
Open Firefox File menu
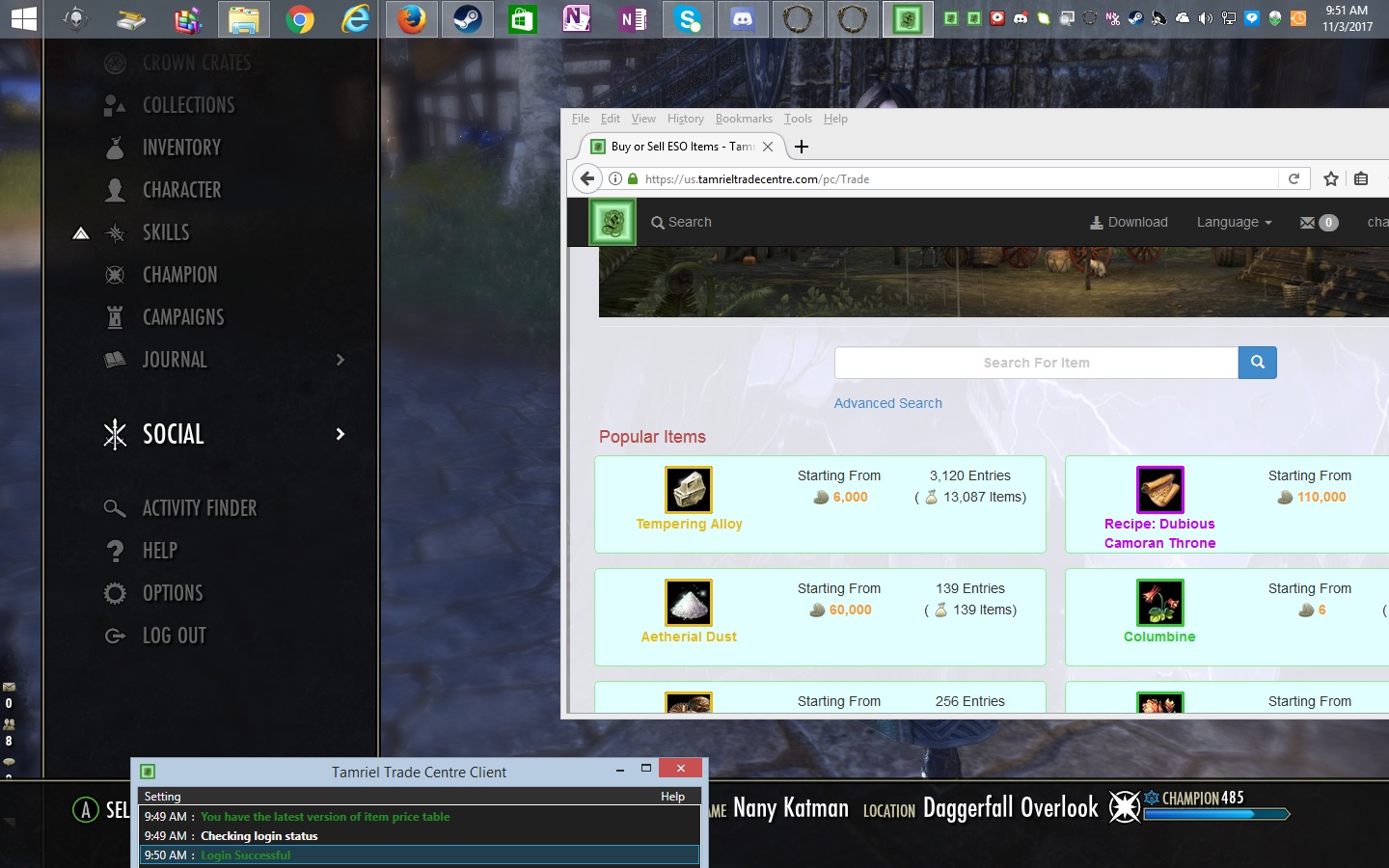[x=581, y=119]
